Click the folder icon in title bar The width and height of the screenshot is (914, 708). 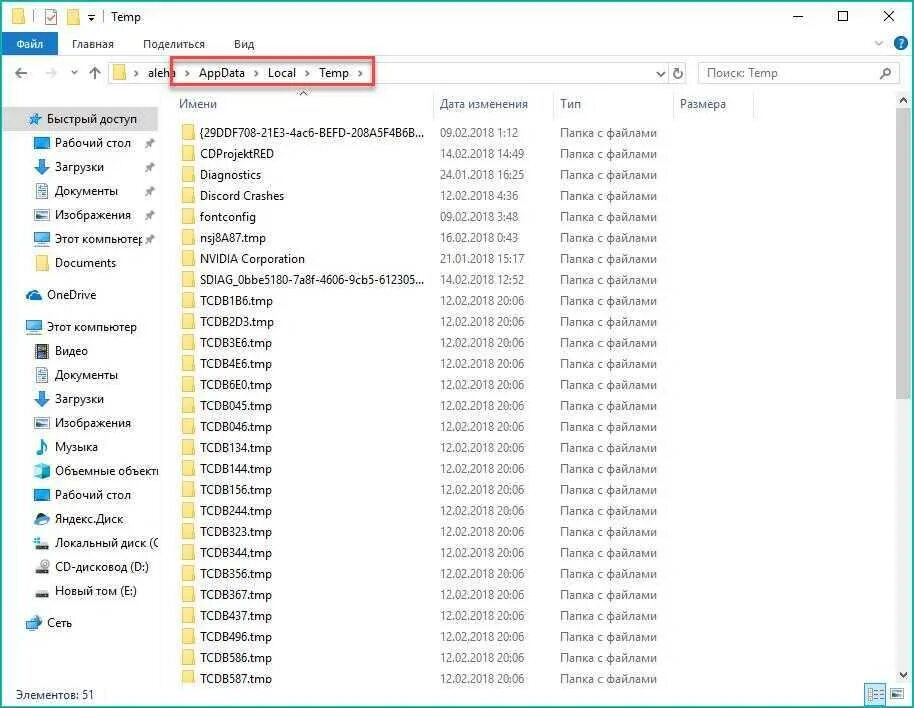[18, 17]
